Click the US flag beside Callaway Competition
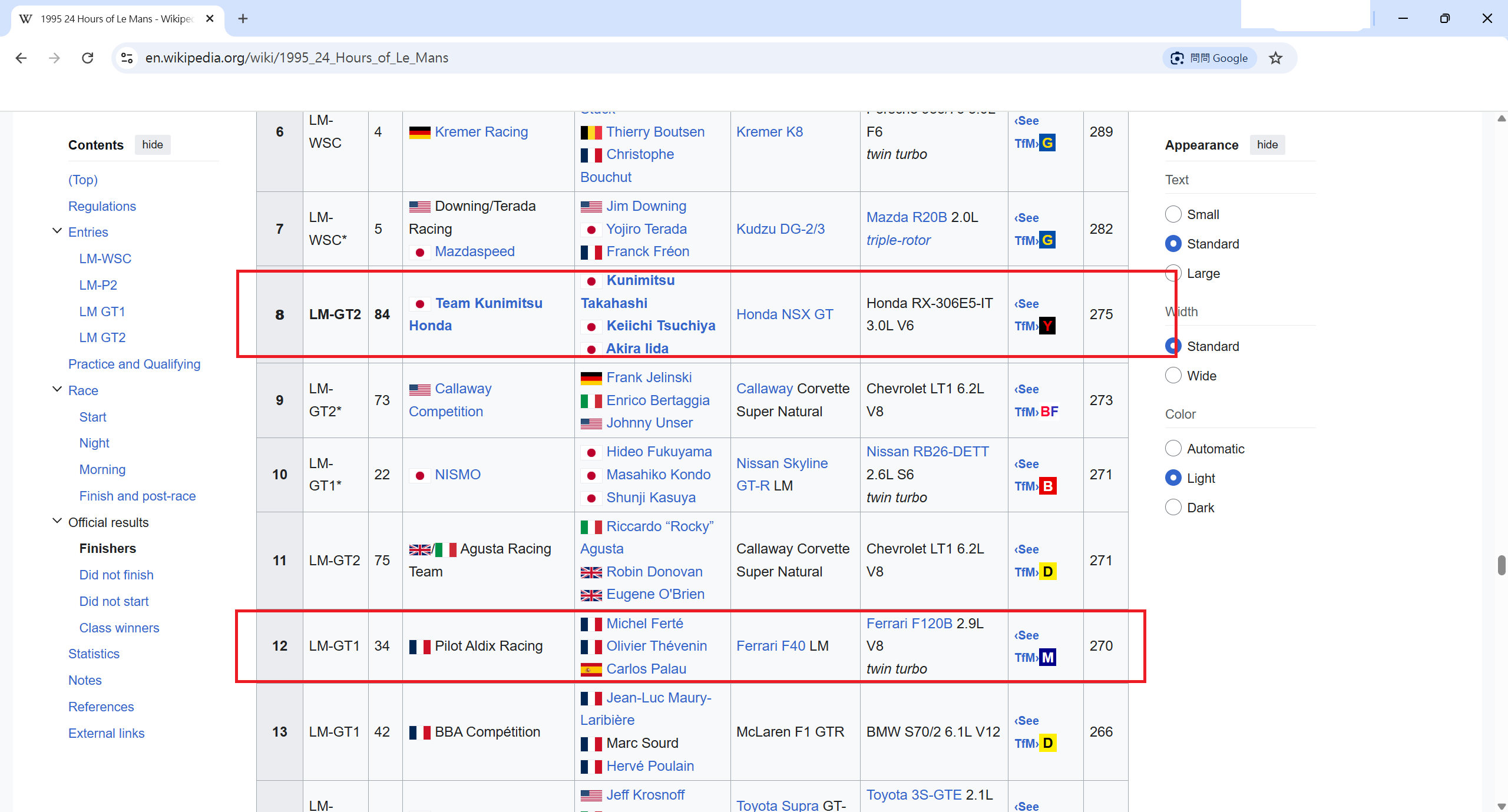Screen dimensions: 1508x812 420,390
